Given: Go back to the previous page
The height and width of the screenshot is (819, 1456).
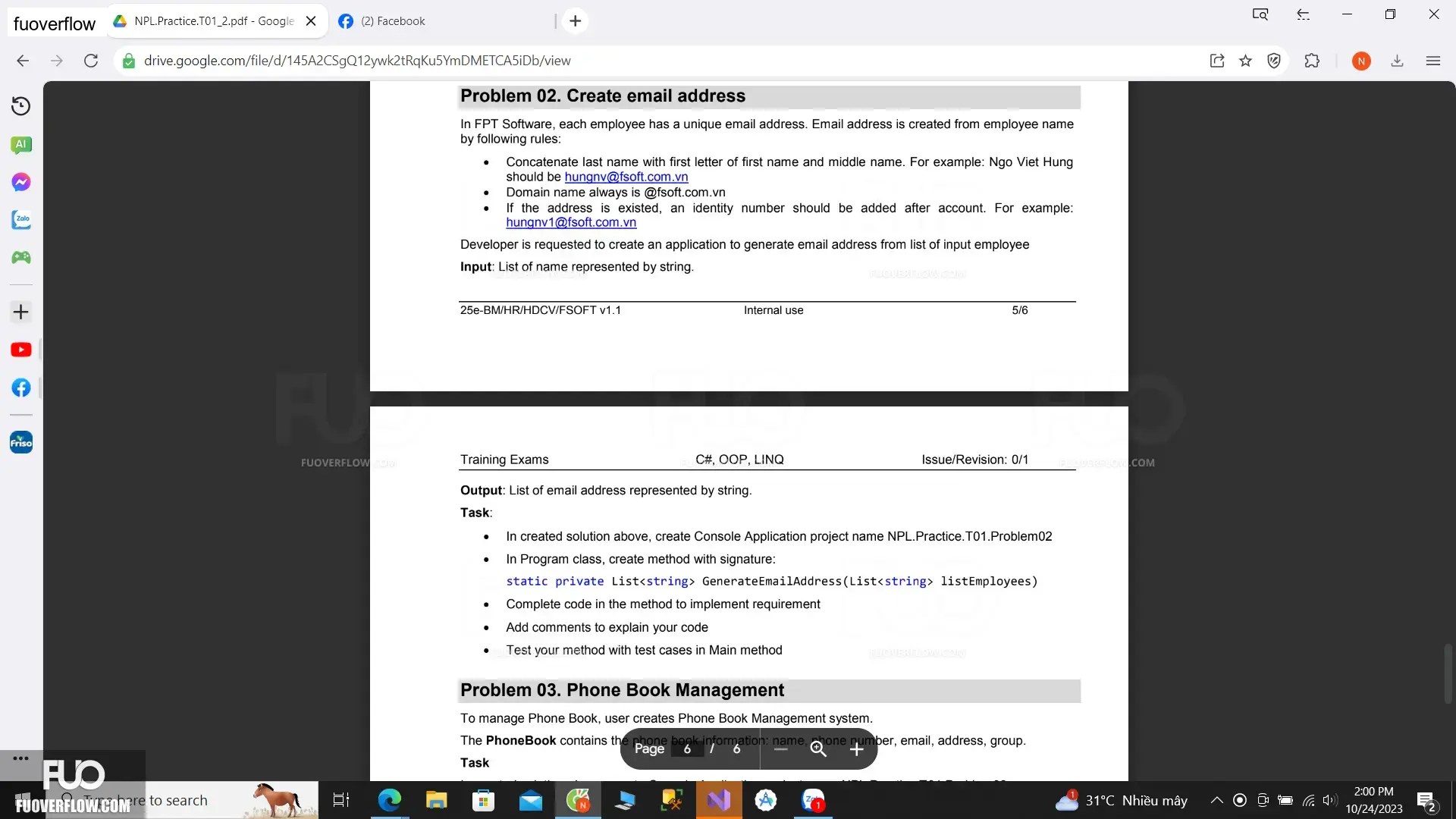Looking at the screenshot, I should 23,61.
